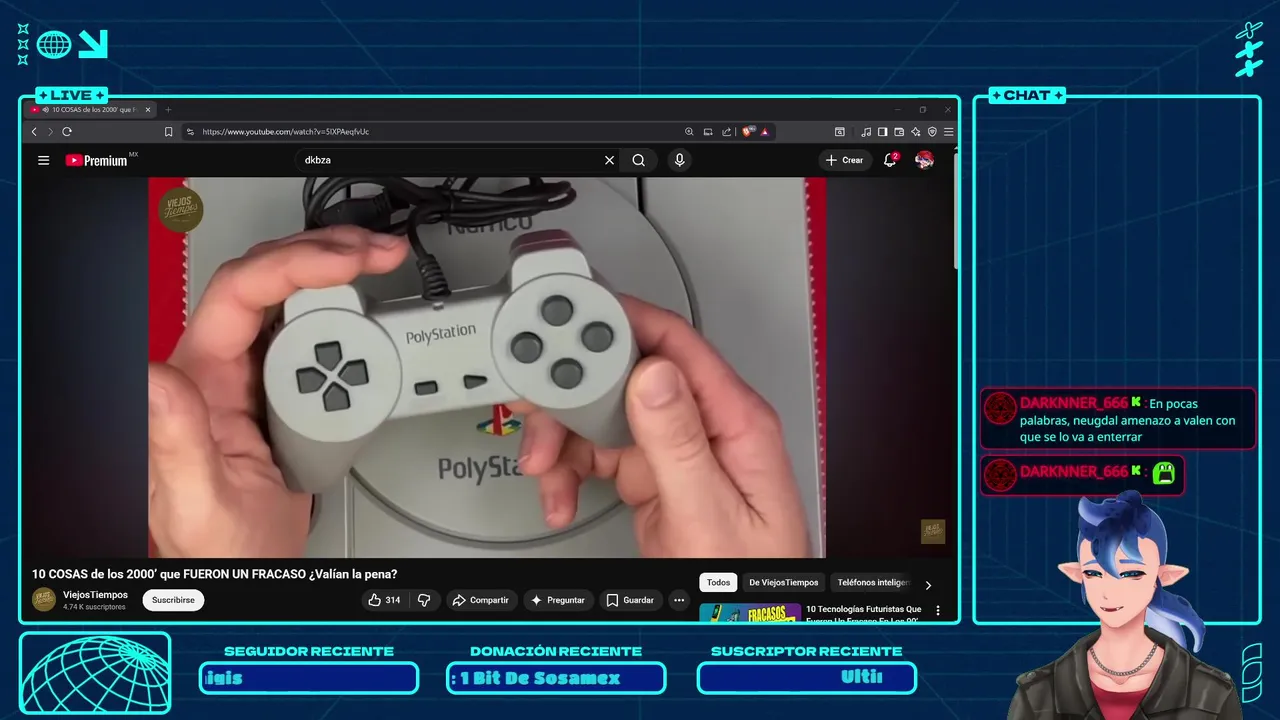Click the video title text
The width and height of the screenshot is (1280, 720).
click(215, 574)
